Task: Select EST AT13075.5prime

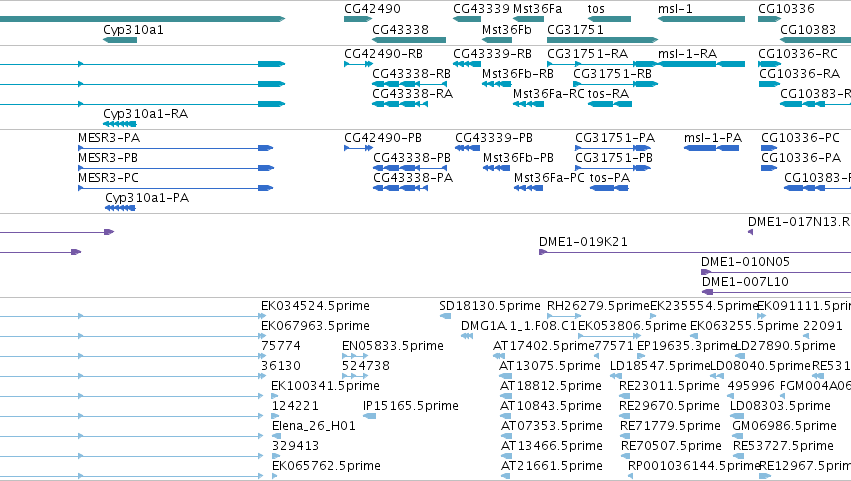Action: [505, 376]
